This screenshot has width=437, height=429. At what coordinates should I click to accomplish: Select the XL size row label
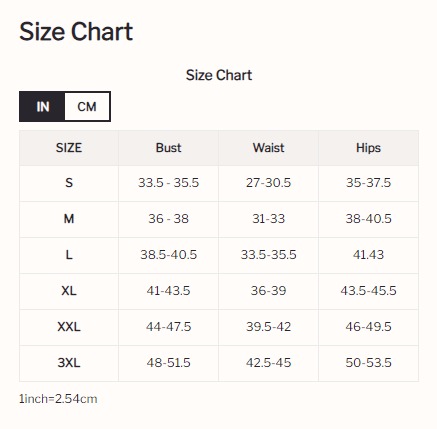click(69, 291)
